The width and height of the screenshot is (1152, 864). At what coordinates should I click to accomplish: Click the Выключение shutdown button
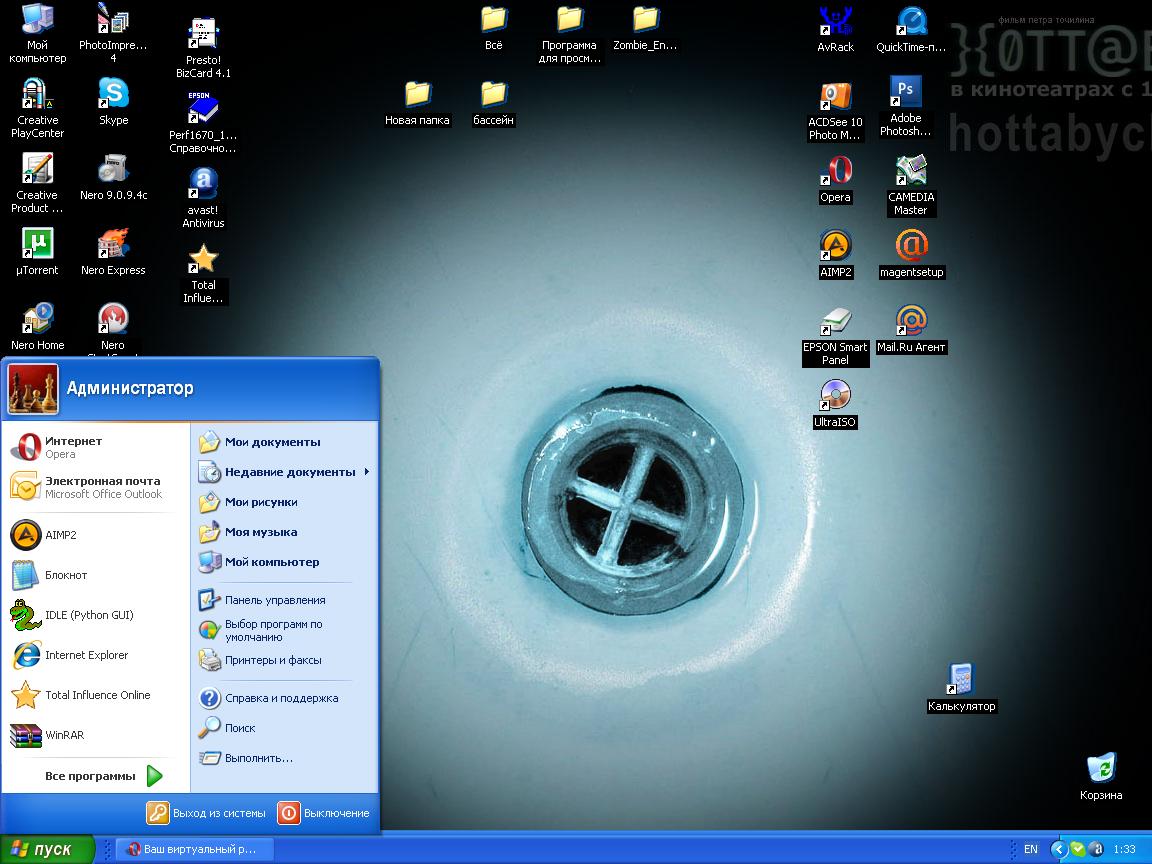[324, 813]
